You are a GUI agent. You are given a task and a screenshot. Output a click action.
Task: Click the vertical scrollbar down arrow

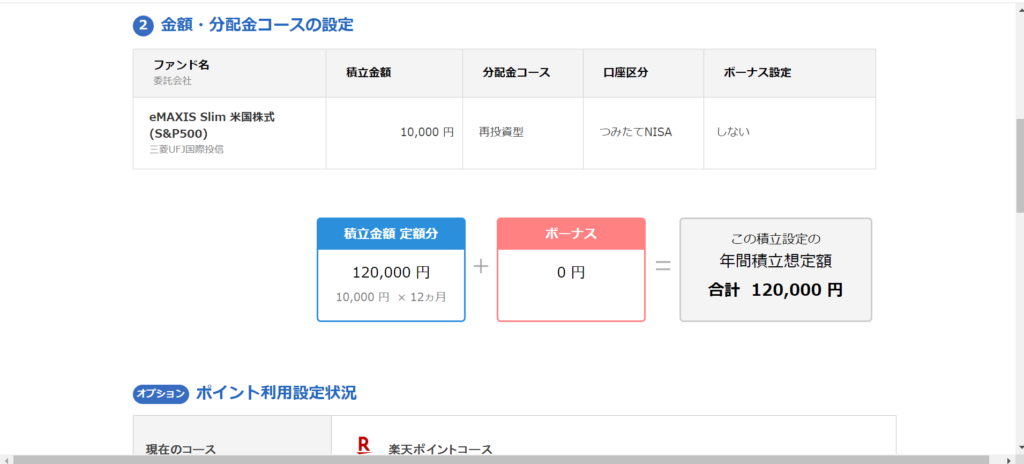tap(1019, 450)
